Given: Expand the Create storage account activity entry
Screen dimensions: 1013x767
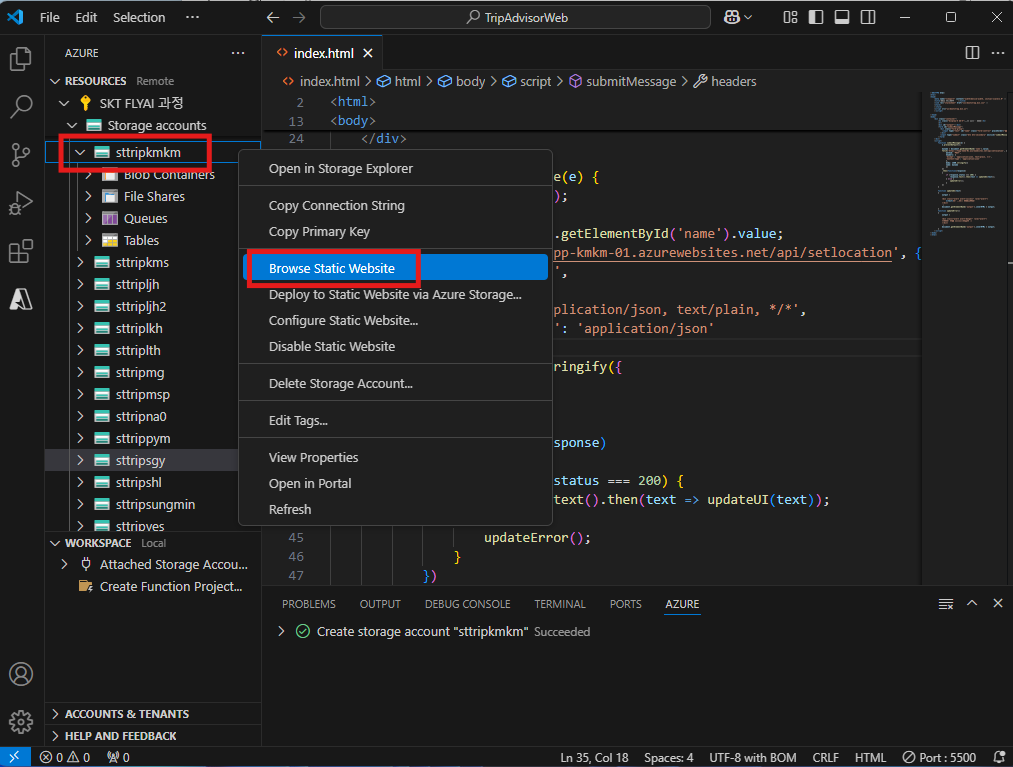Looking at the screenshot, I should point(281,631).
